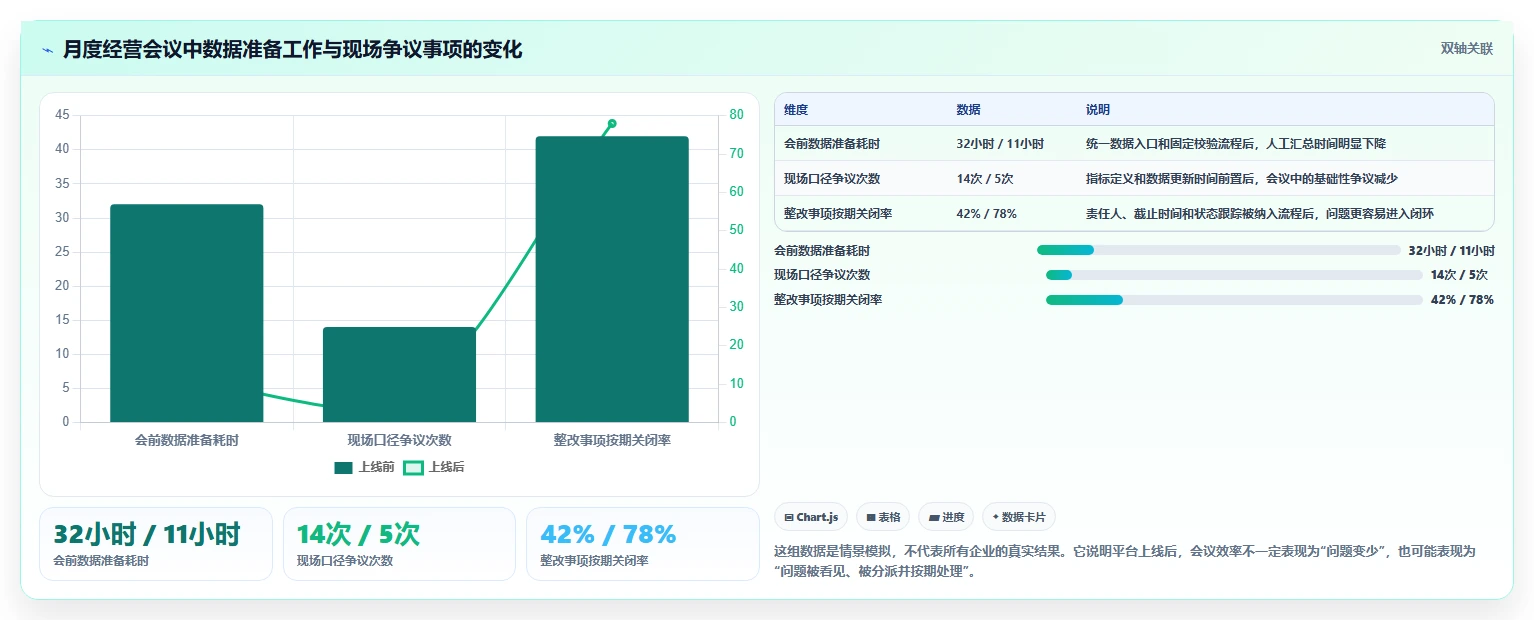Click description starting 统一数据入口和固定校验流程后

click(1236, 144)
